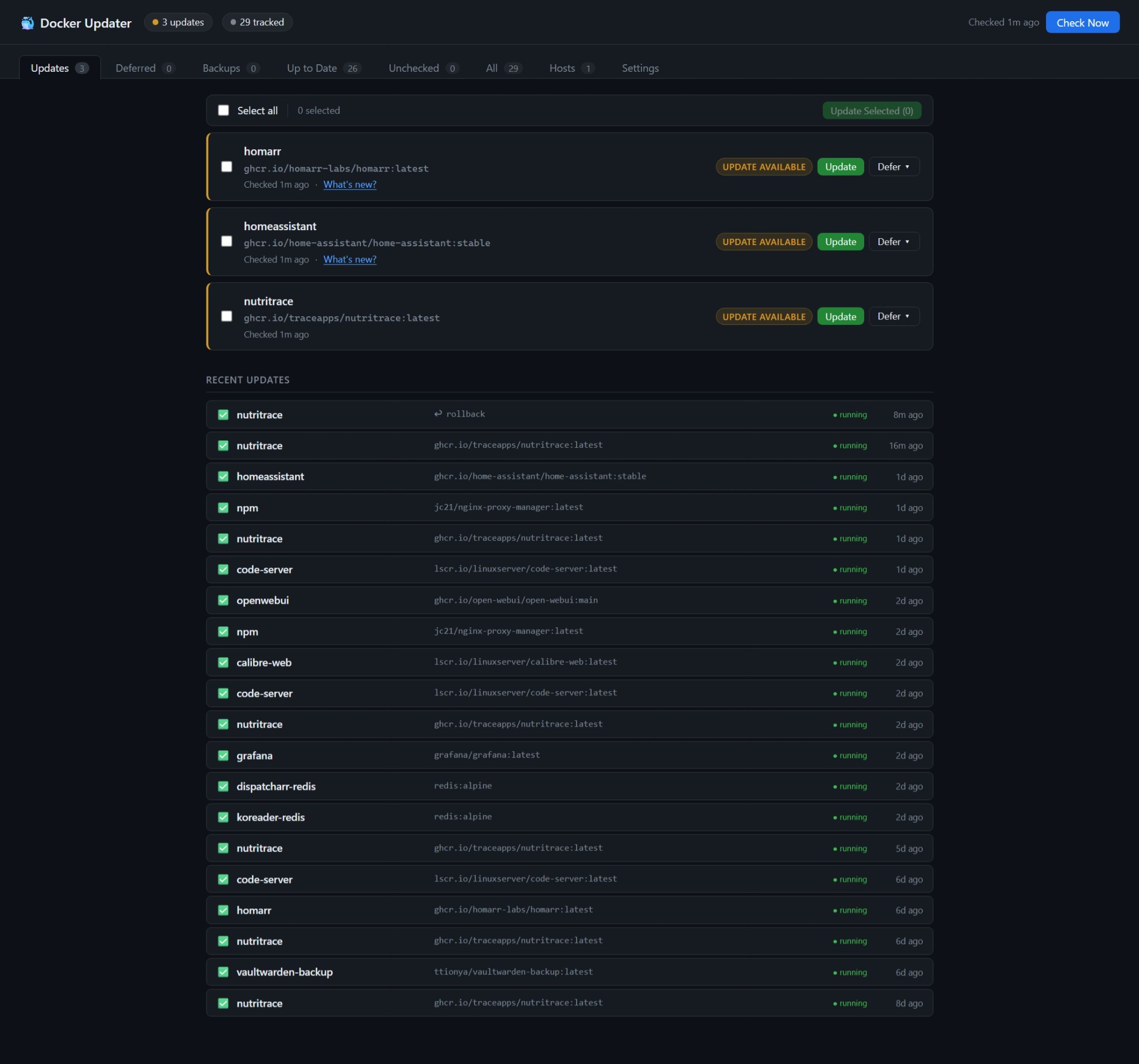Click the ghcr.io/open-webui/open-webui:main image text
1139x1064 pixels.
[516, 600]
